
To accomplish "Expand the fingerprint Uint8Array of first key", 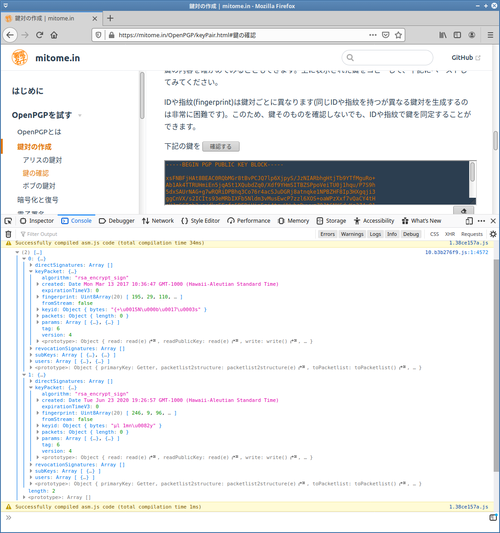I will [x=38, y=297].
